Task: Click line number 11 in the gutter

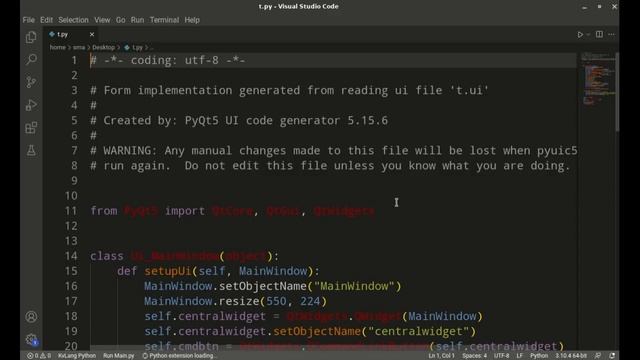Action: click(x=71, y=211)
